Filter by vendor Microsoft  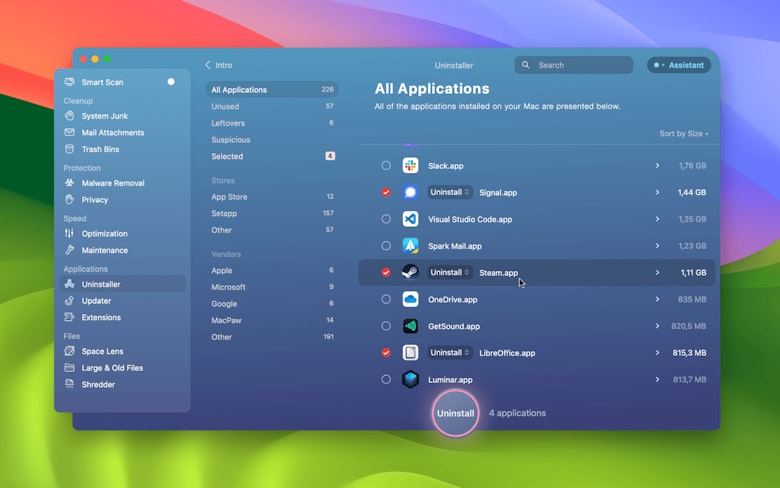pos(272,287)
